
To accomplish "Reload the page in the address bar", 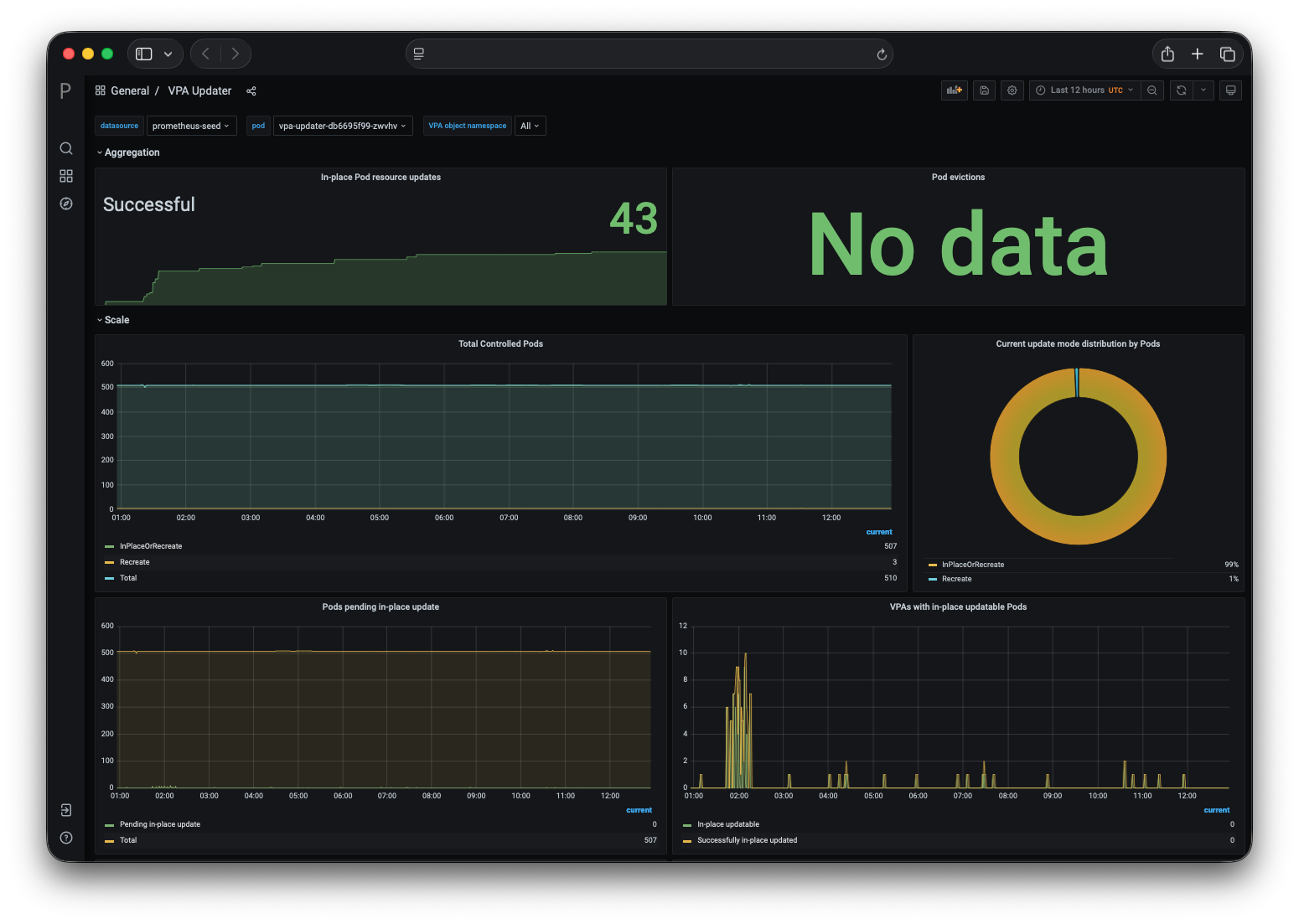I will tap(882, 54).
